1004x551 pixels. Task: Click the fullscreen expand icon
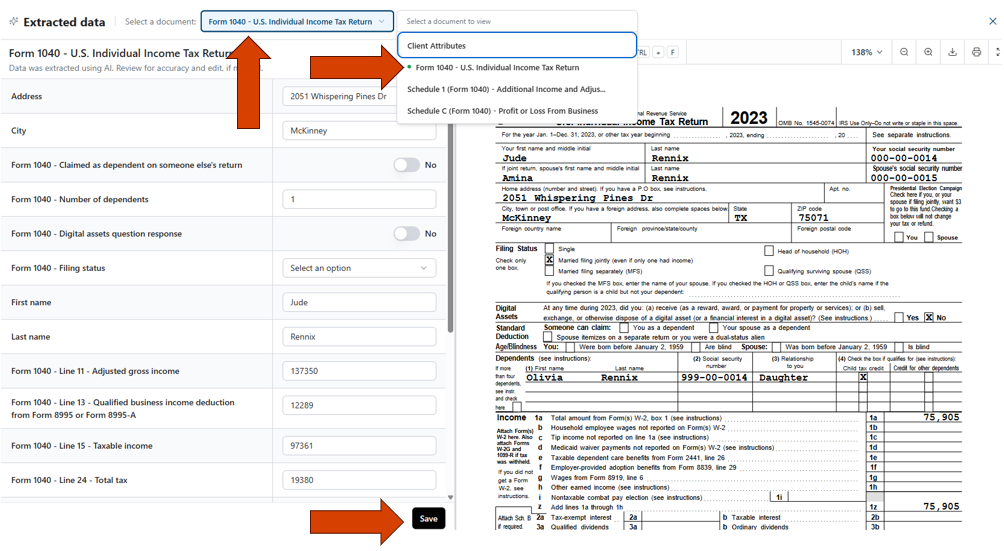(x=997, y=52)
